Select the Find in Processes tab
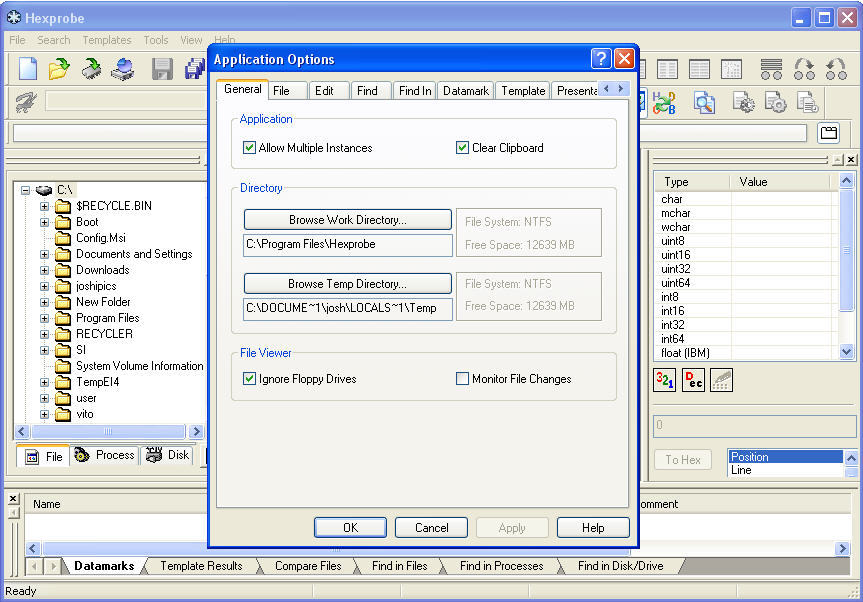Image resolution: width=863 pixels, height=602 pixels. [501, 566]
